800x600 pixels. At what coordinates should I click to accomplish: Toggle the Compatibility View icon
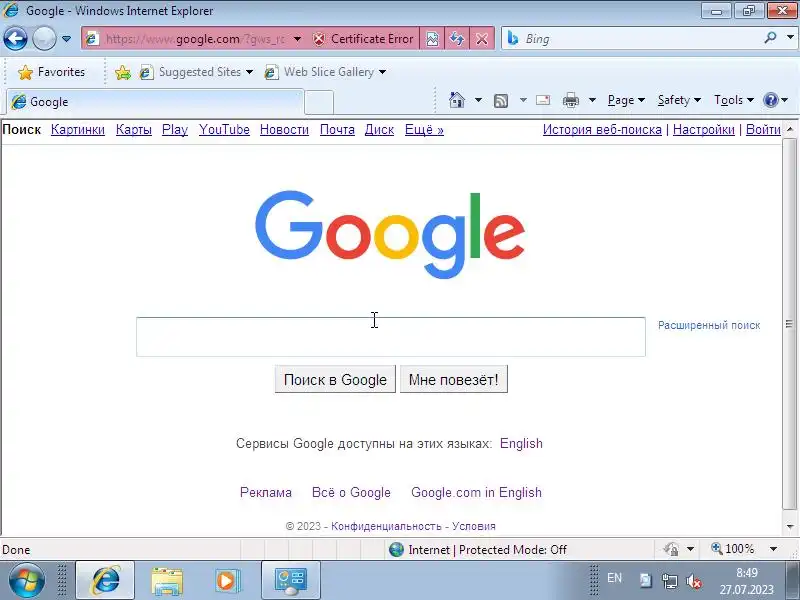tap(432, 39)
